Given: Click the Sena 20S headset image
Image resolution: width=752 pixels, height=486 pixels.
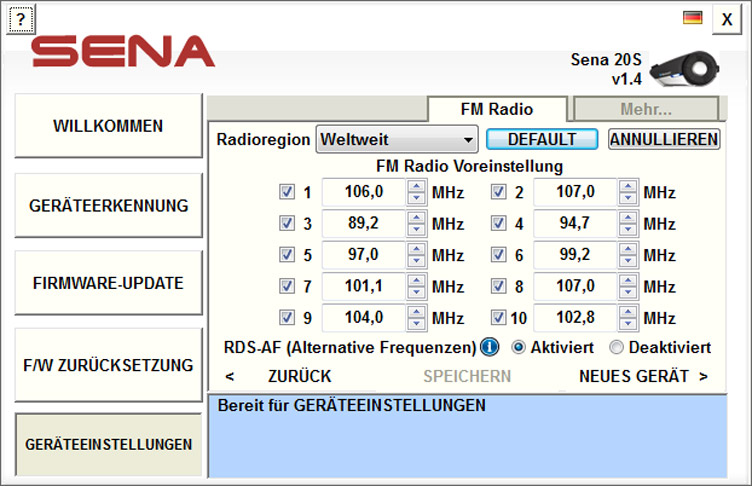Looking at the screenshot, I should tap(684, 70).
